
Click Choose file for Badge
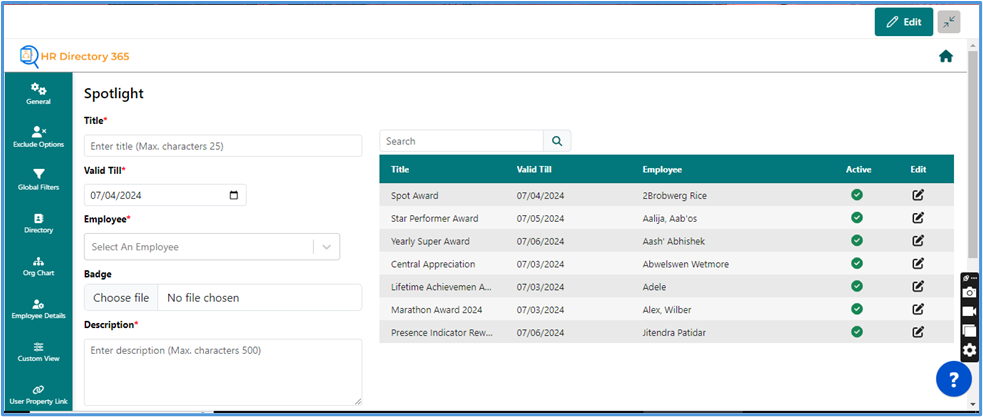click(121, 298)
